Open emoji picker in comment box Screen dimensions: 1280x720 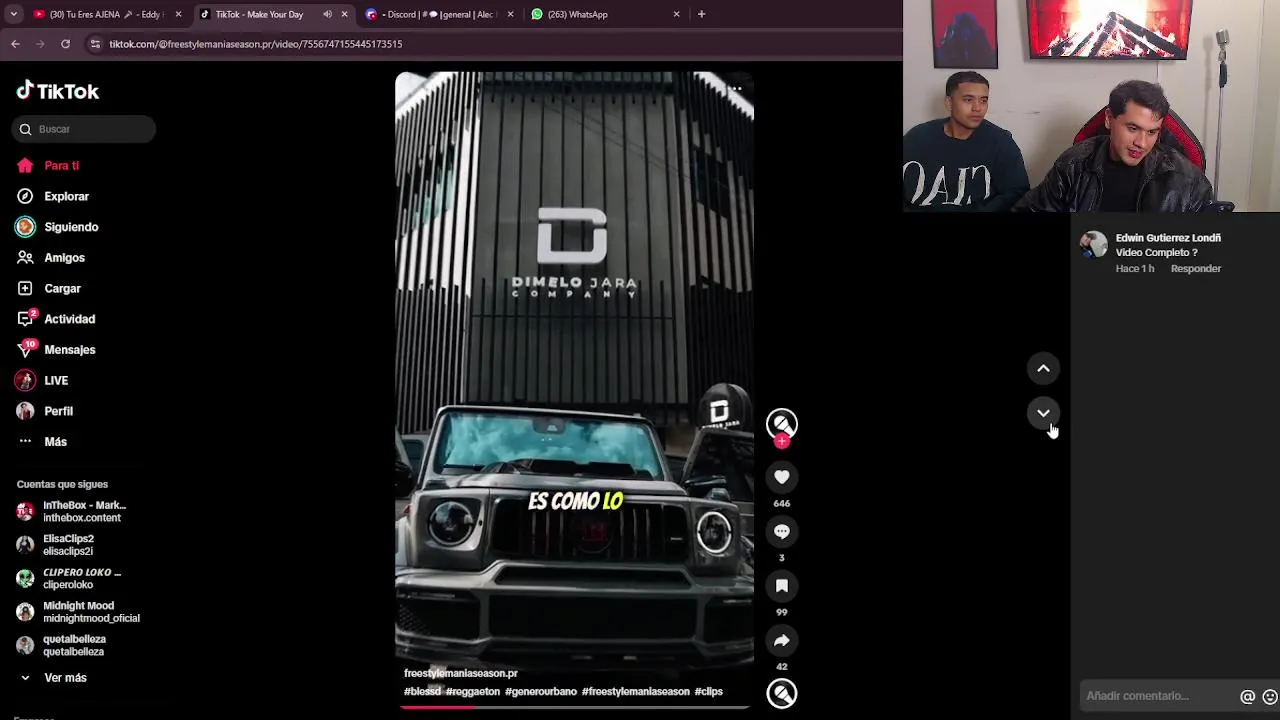1270,697
